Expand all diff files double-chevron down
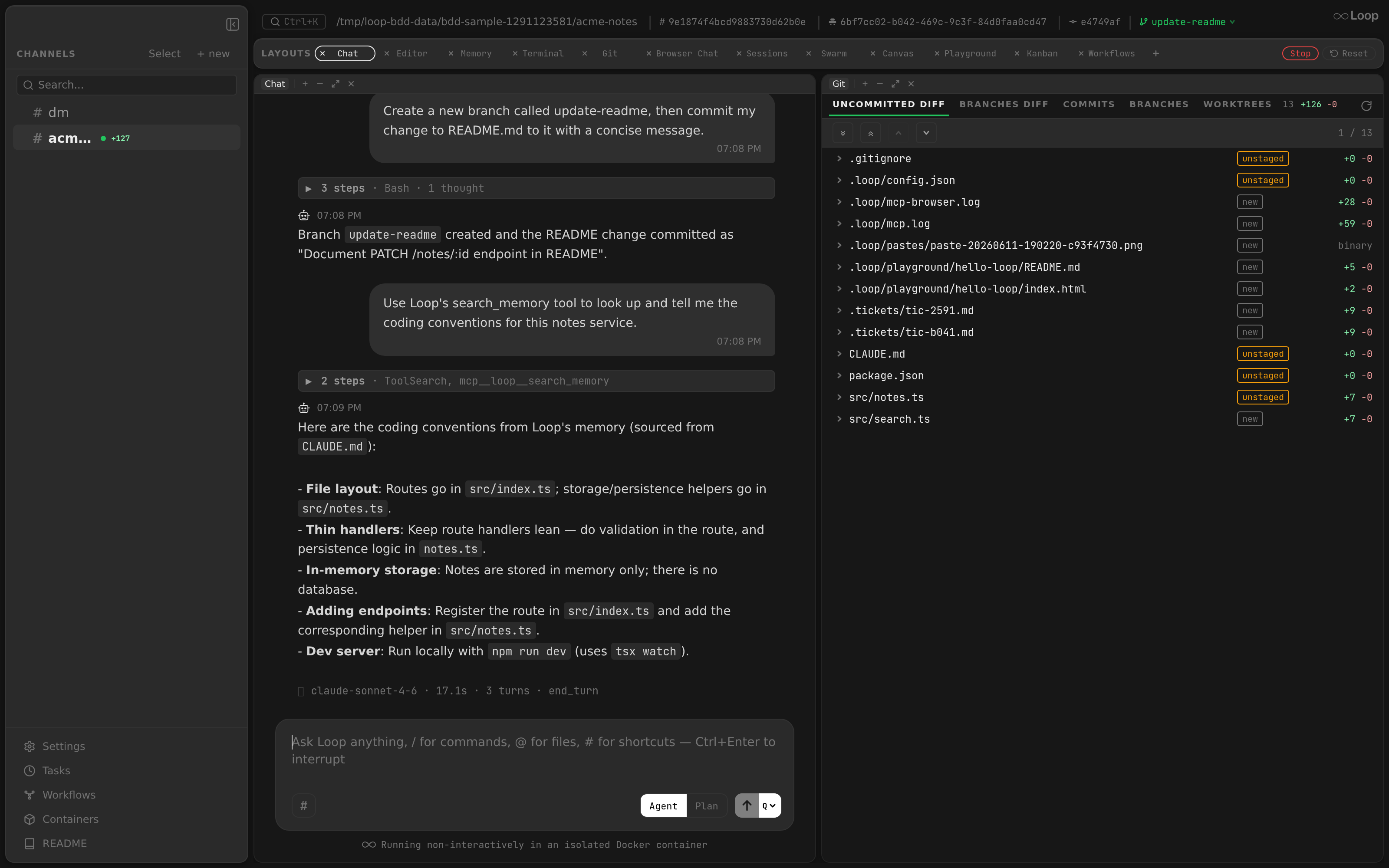1389x868 pixels. [843, 133]
